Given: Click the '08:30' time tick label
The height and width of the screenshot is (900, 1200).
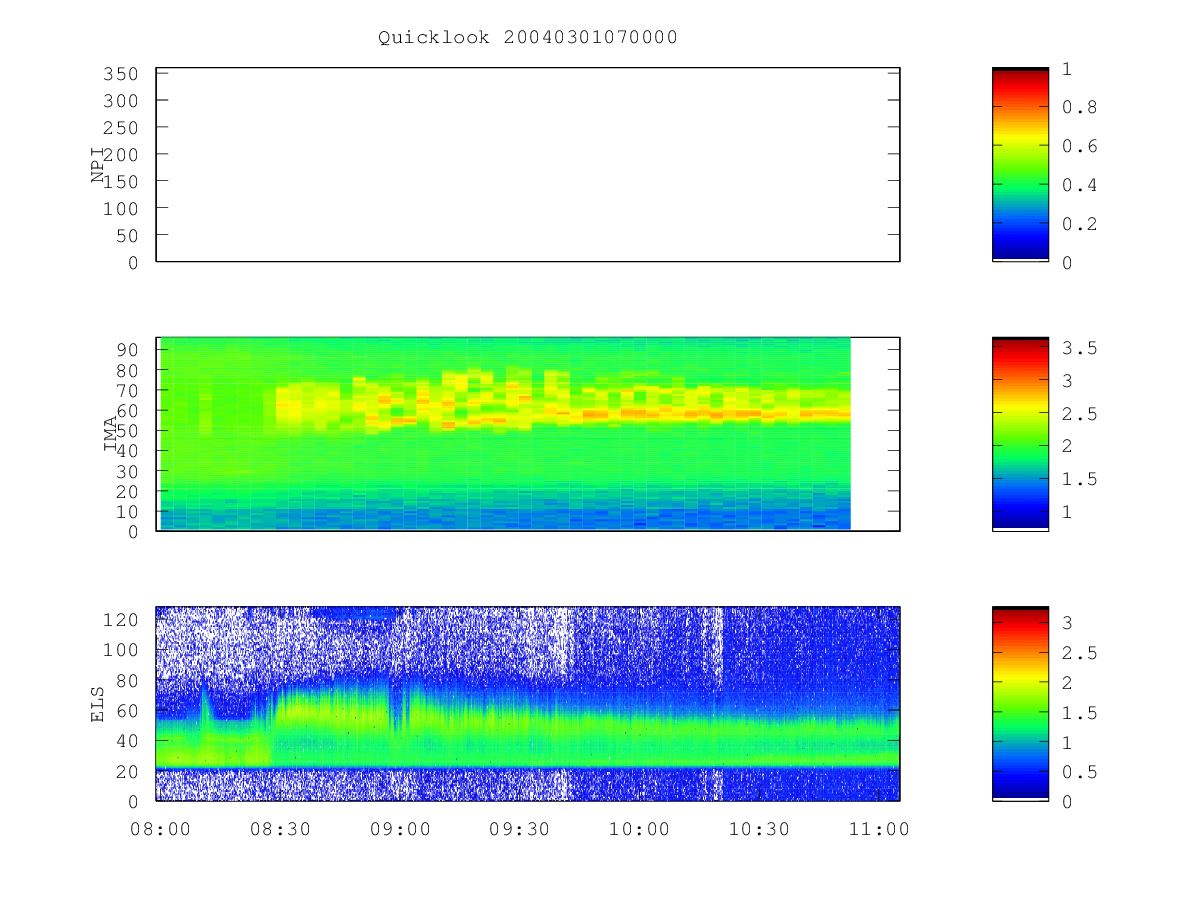Looking at the screenshot, I should click(x=280, y=829).
